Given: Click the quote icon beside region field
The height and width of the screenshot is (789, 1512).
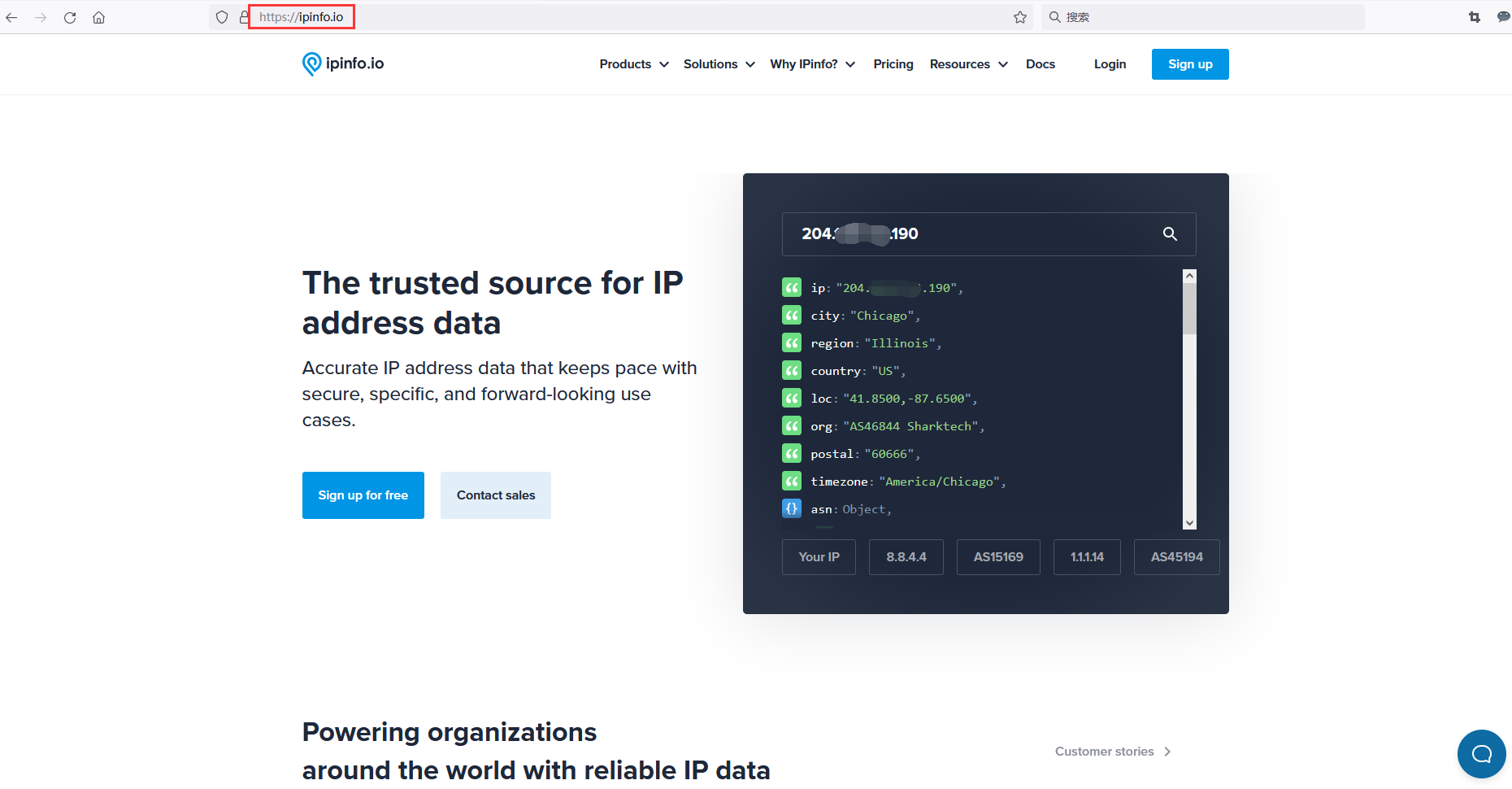Looking at the screenshot, I should (x=792, y=342).
